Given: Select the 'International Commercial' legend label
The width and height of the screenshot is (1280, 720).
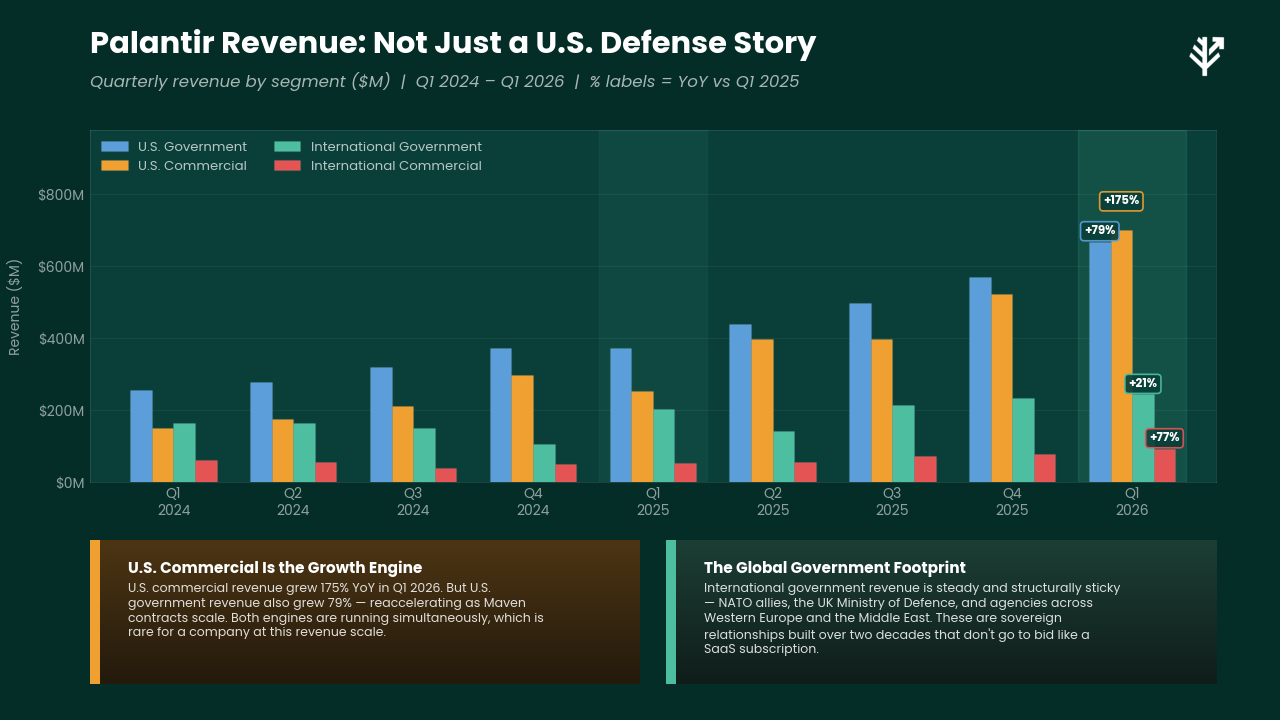Looking at the screenshot, I should pos(396,166).
